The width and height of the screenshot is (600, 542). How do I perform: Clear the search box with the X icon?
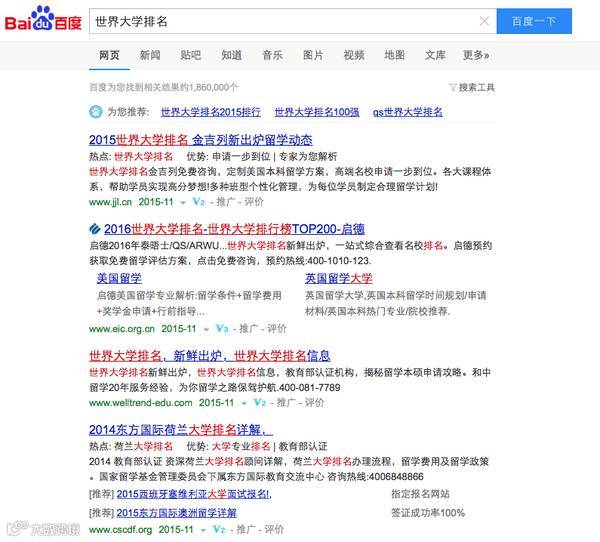[x=484, y=21]
